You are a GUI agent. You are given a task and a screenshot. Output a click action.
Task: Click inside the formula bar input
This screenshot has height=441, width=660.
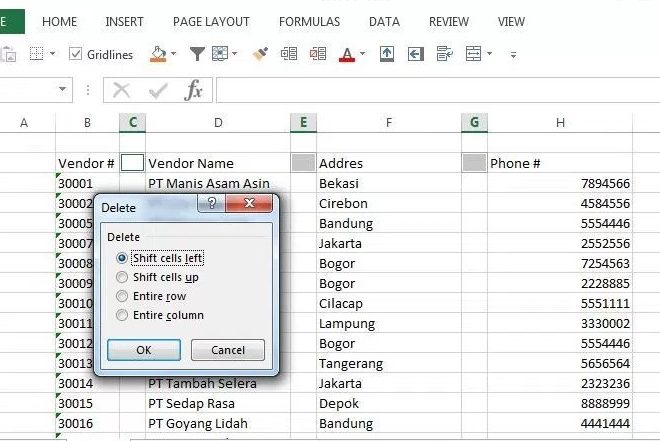point(438,90)
